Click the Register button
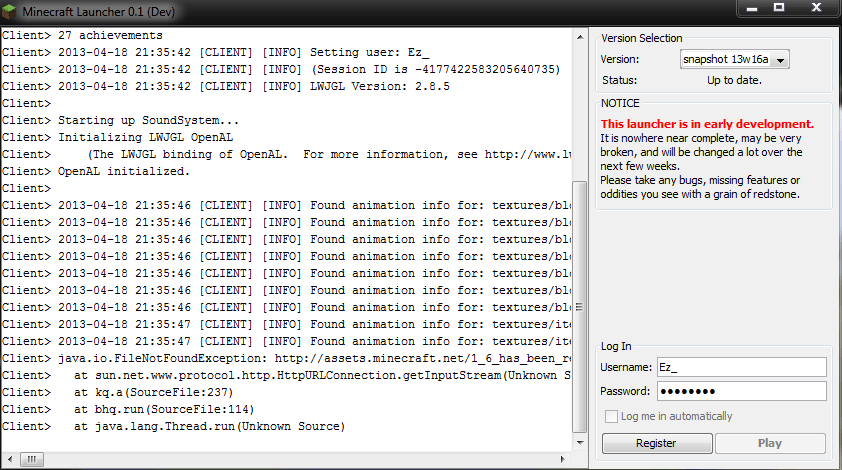Viewport: 842px width, 470px height. 657,443
